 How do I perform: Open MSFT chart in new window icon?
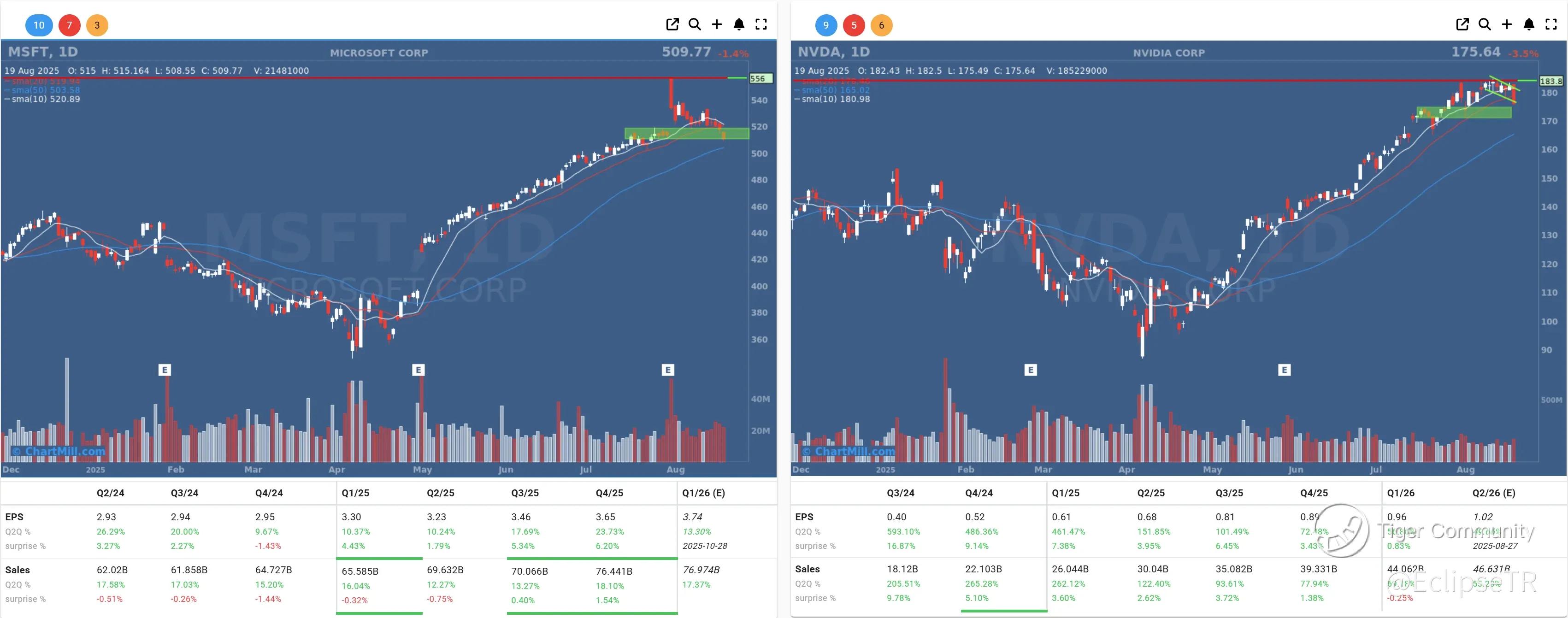coord(672,24)
